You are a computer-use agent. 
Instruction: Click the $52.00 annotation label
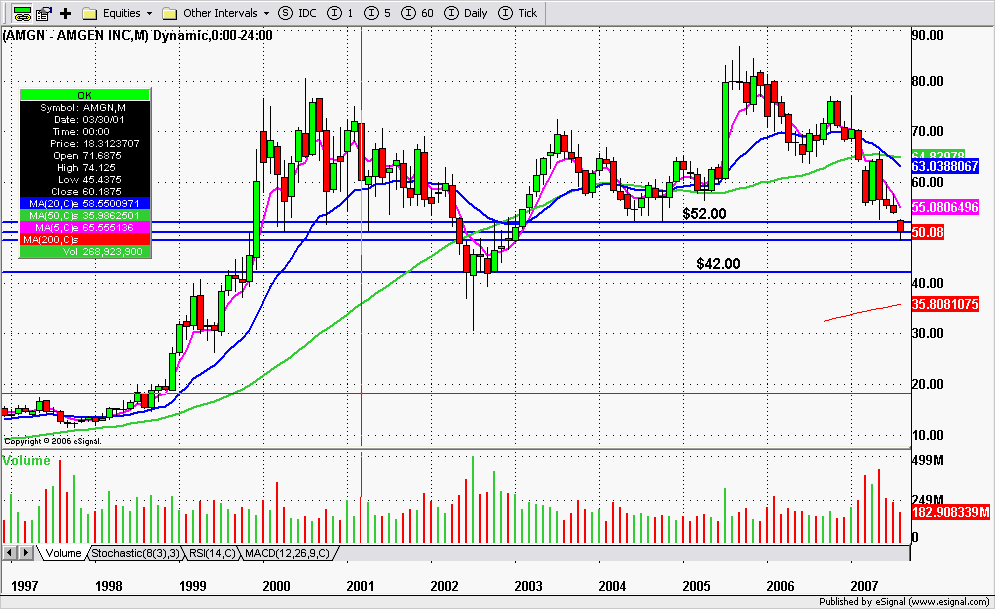pyautogui.click(x=704, y=214)
